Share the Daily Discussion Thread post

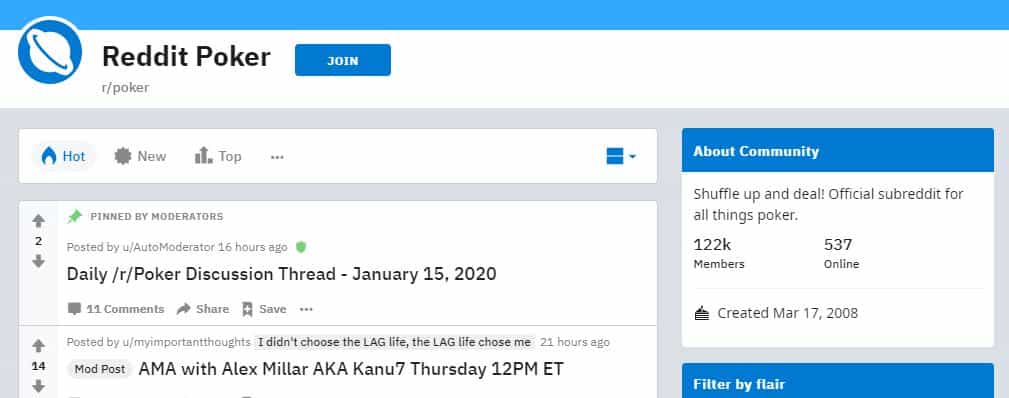click(x=203, y=309)
